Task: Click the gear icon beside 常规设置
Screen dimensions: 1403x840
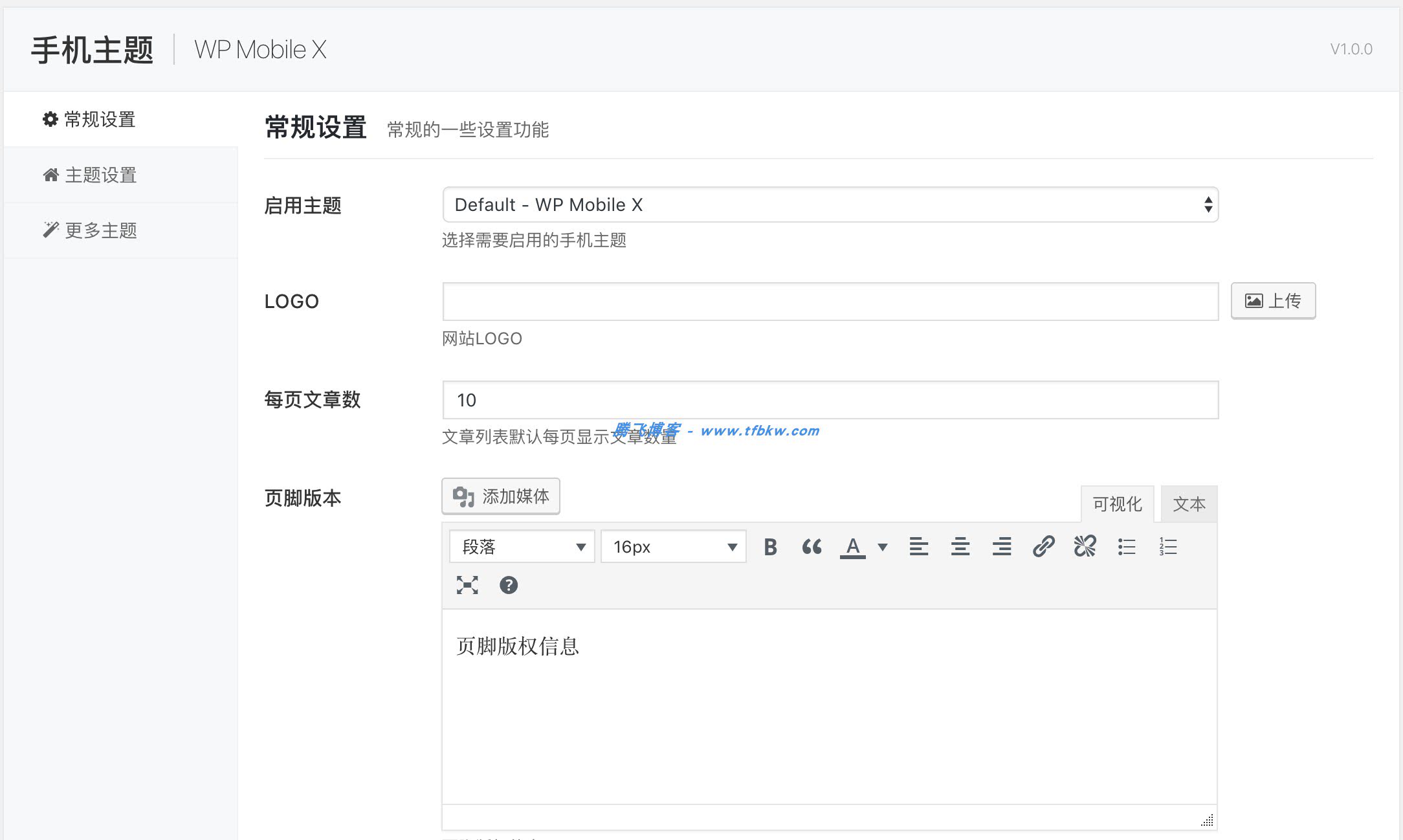Action: click(50, 119)
